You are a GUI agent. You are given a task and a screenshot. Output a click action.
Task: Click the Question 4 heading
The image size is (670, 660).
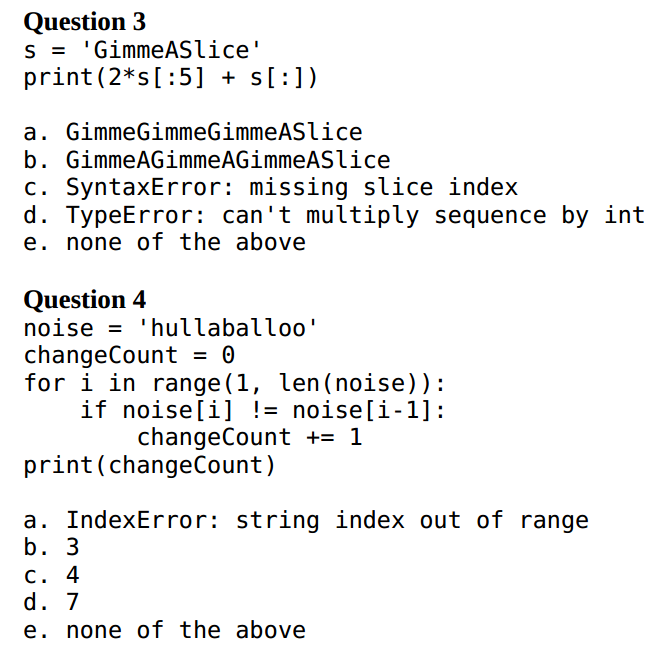[x=85, y=299]
